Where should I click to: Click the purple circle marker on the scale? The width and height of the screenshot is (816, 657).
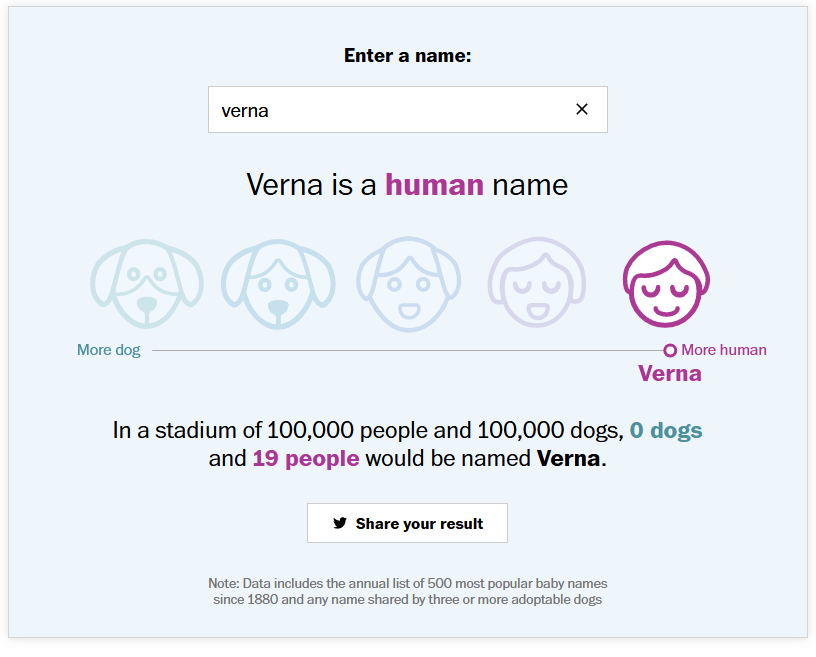pyautogui.click(x=670, y=350)
